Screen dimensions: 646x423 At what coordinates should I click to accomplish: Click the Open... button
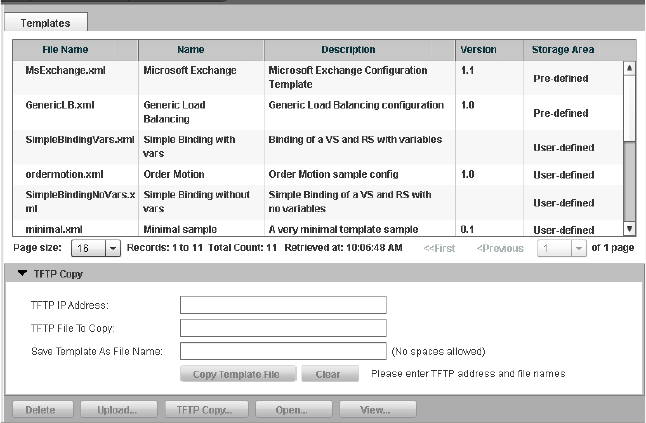[x=293, y=409]
